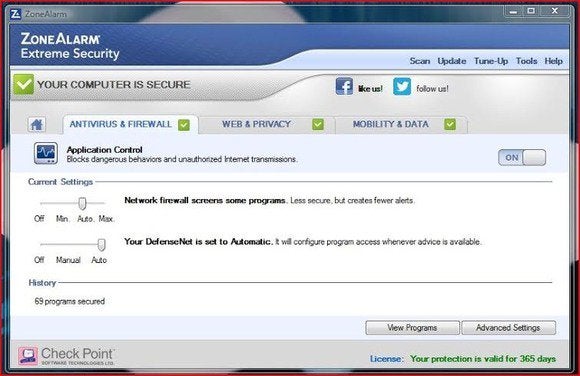Open the Tune-Up menu
This screenshot has height=376, width=580.
491,61
